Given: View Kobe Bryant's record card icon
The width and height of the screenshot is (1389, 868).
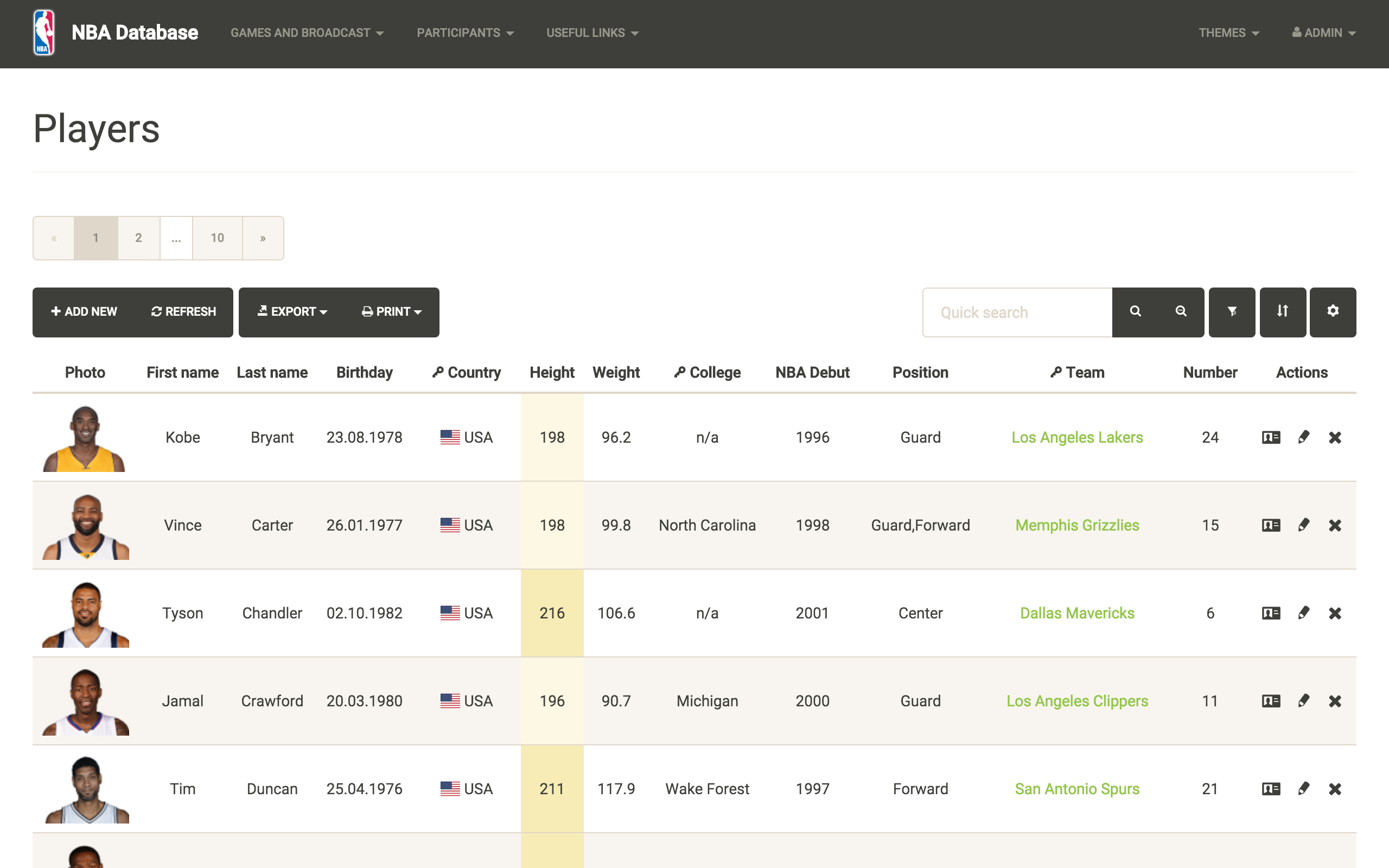Looking at the screenshot, I should [1271, 437].
